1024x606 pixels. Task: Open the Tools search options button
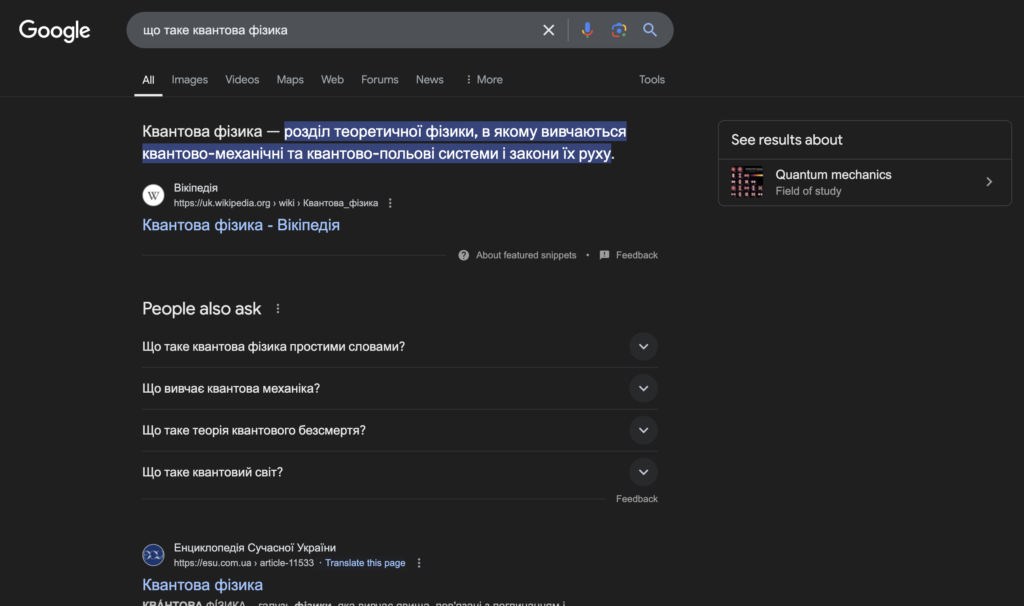click(651, 80)
